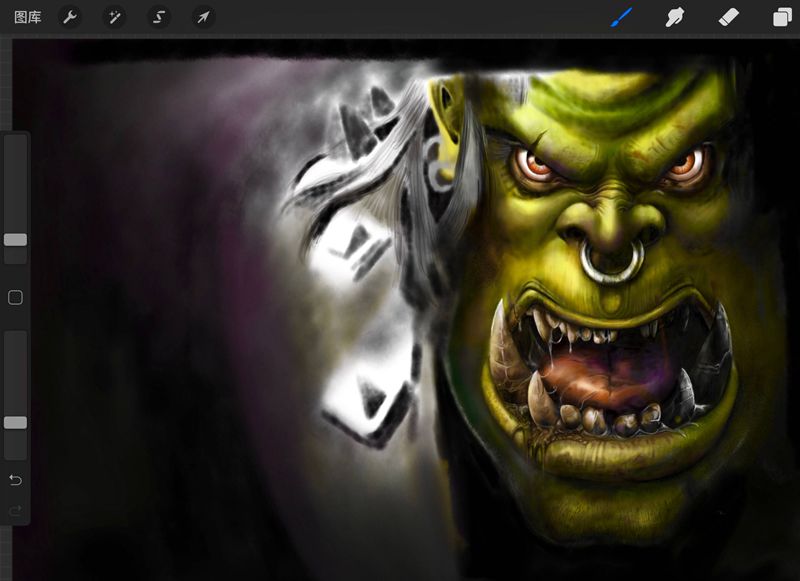Screen dimensions: 800x581
Task: Click the brush opacity slider handle
Action: [15, 423]
